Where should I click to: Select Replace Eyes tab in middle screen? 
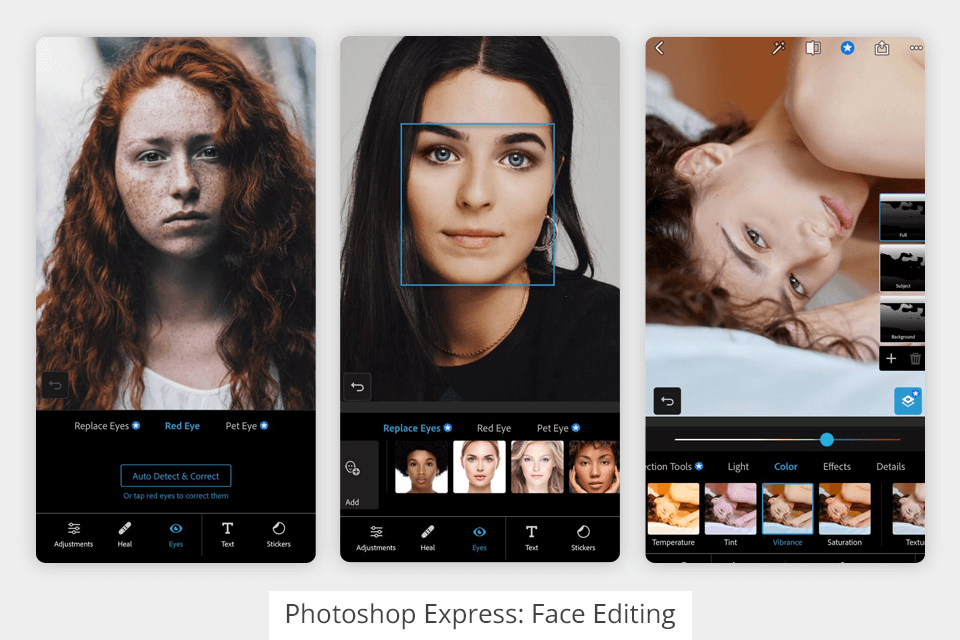tap(418, 428)
